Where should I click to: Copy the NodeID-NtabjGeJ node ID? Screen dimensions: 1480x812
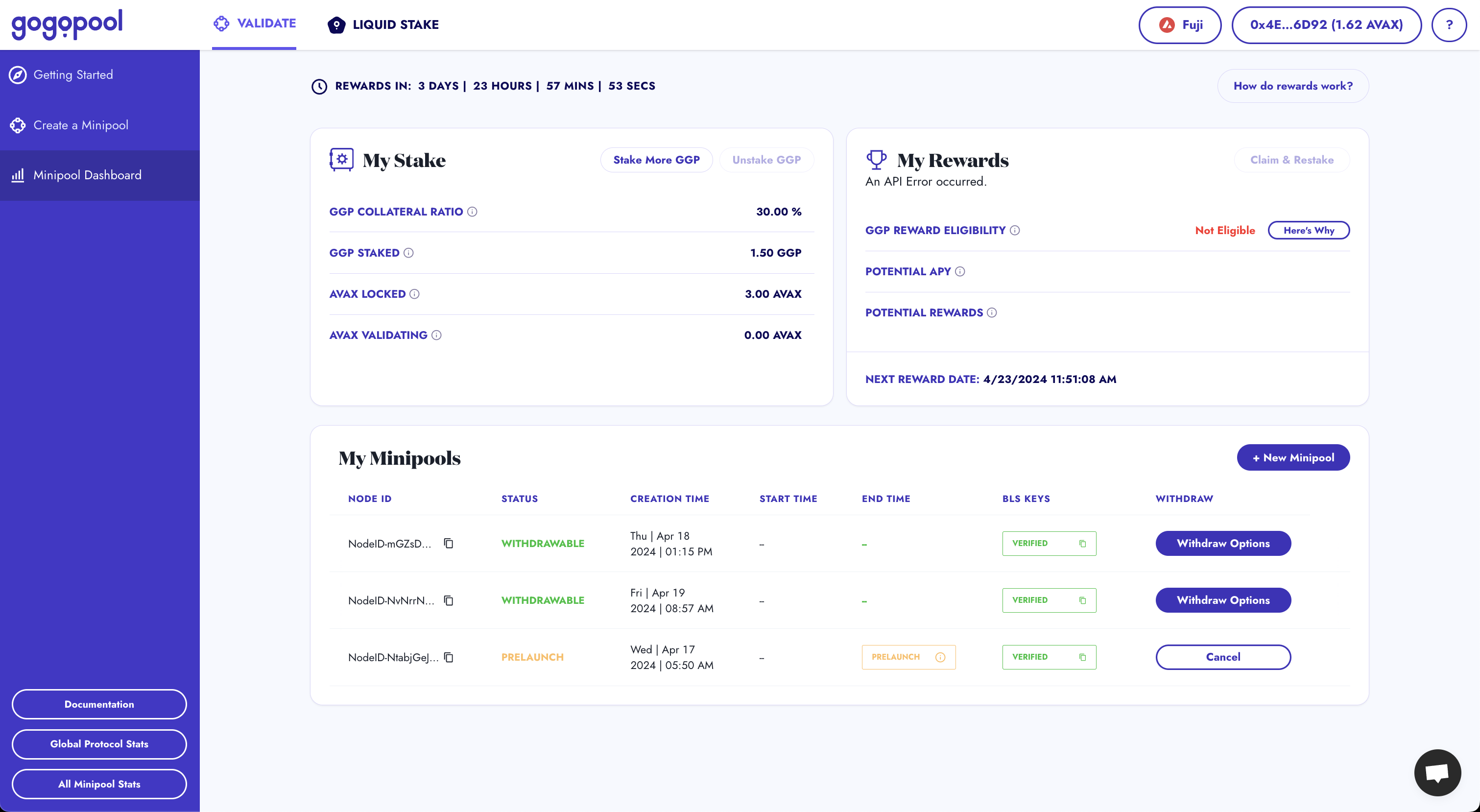(449, 657)
